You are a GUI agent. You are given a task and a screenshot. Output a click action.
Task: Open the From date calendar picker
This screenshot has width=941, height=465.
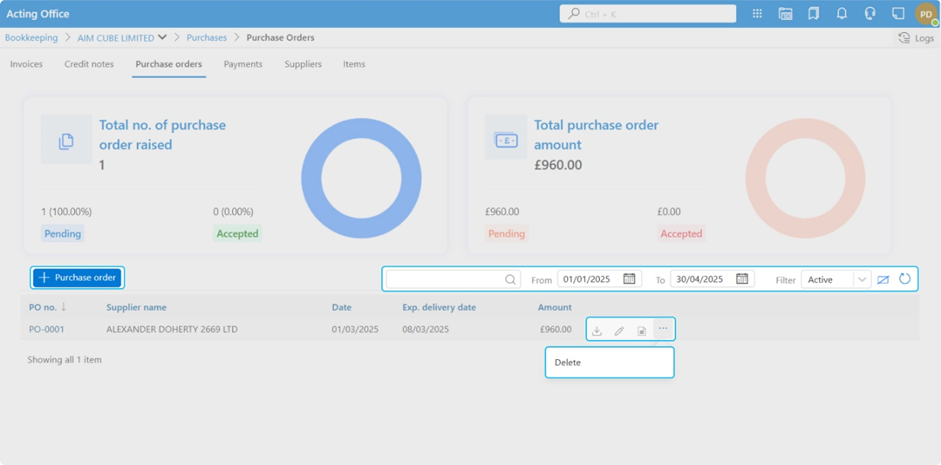click(x=629, y=279)
